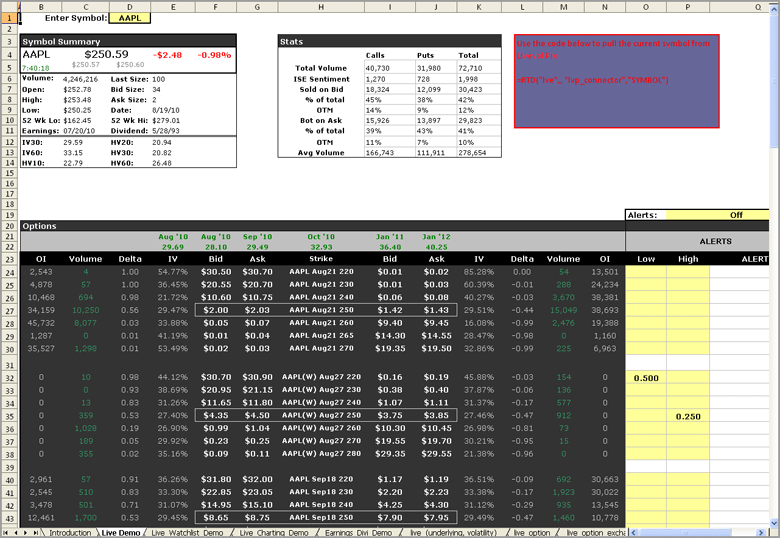The height and width of the screenshot is (538, 780).
Task: Click the AAPL Sep18 220 strike cell
Action: (x=321, y=479)
